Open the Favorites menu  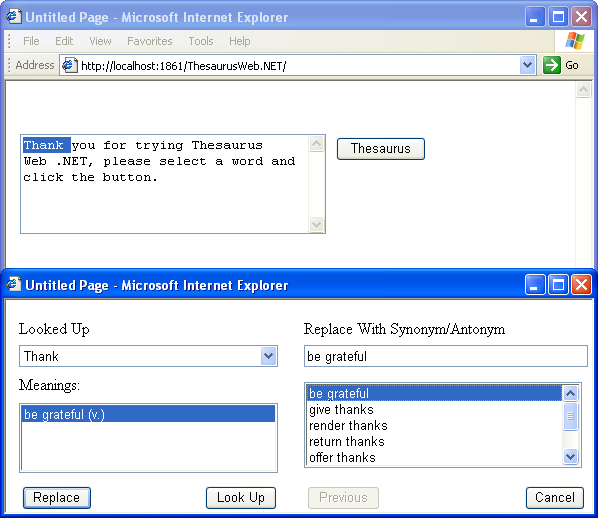coord(150,41)
